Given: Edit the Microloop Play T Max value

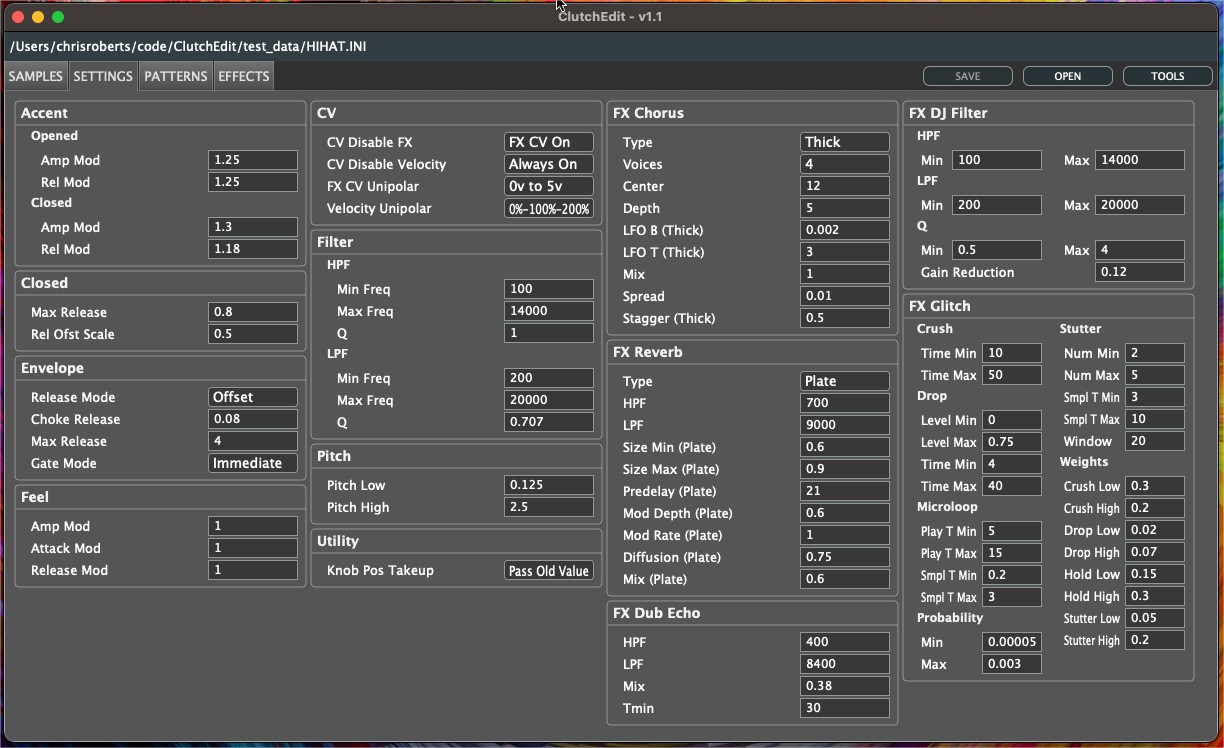Looking at the screenshot, I should pos(1012,553).
